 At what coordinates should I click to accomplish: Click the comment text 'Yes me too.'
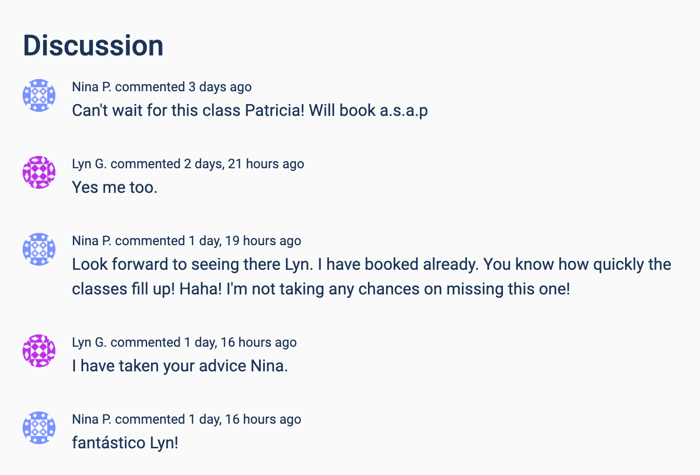point(115,188)
